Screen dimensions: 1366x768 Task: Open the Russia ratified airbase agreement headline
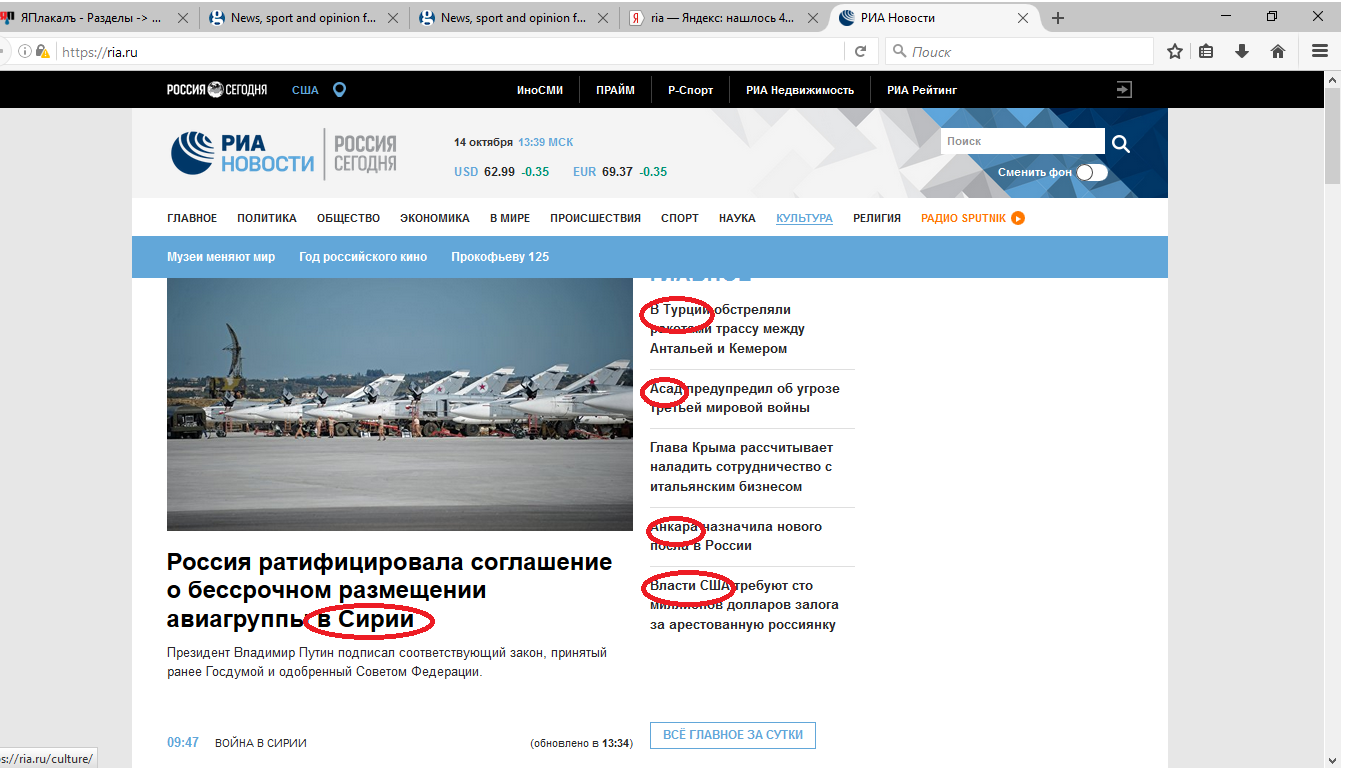[389, 591]
